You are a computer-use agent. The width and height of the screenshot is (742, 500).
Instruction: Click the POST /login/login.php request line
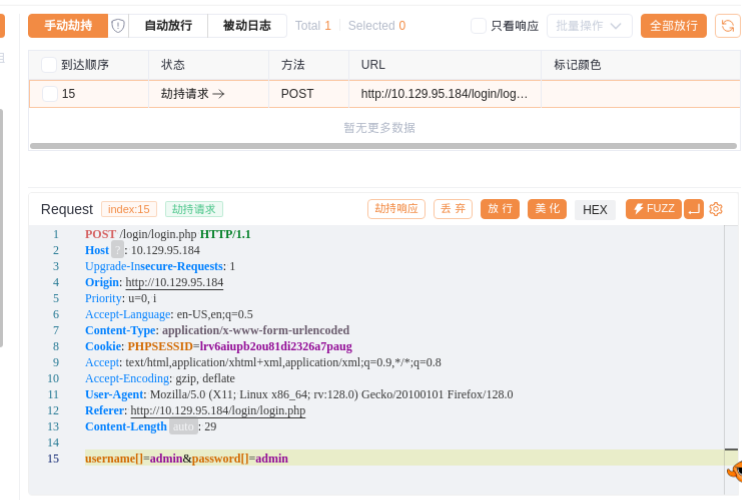(x=168, y=234)
